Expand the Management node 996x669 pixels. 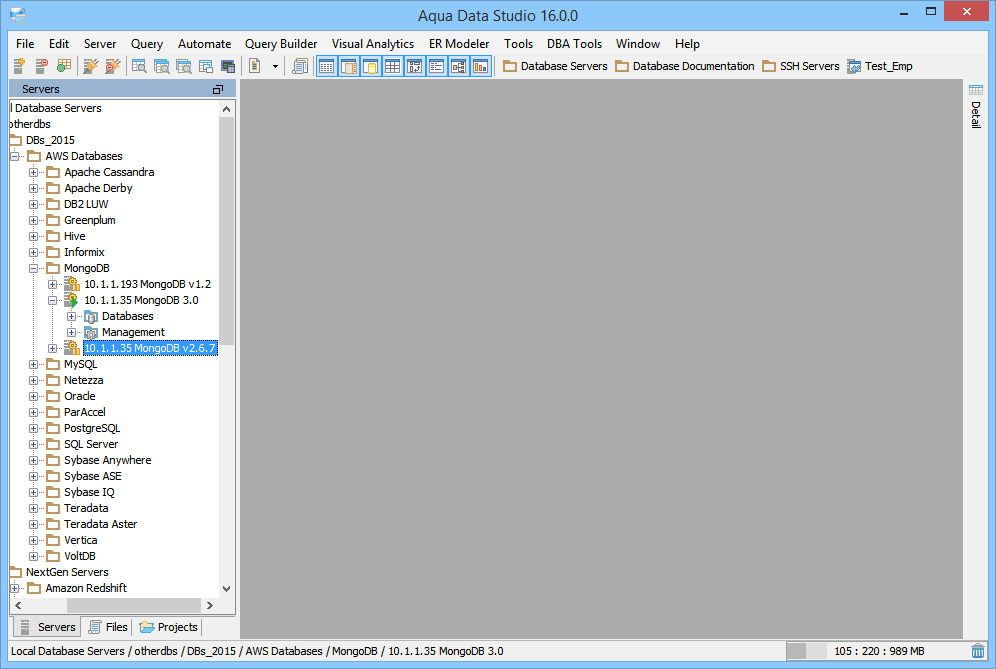click(72, 332)
